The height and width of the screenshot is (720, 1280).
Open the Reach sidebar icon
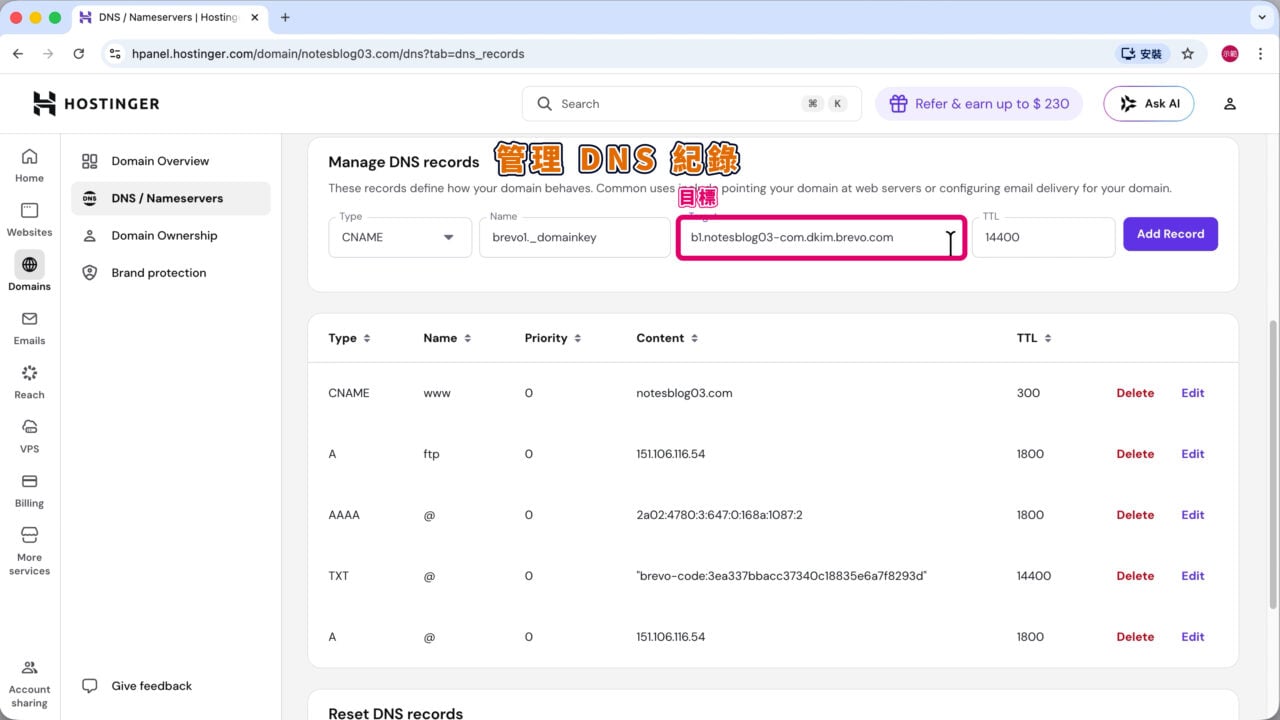tap(29, 382)
